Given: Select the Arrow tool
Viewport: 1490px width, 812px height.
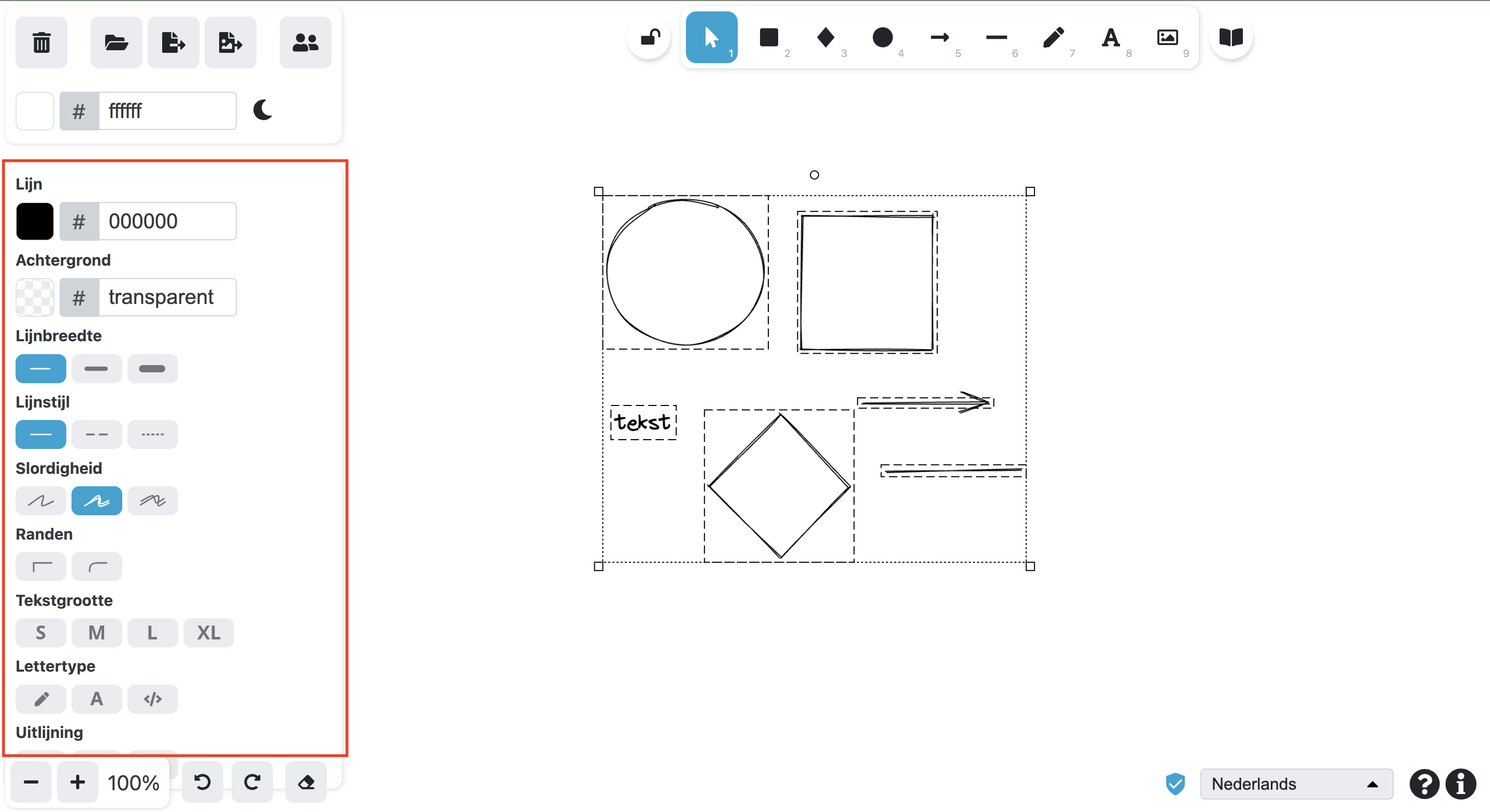Looking at the screenshot, I should [939, 38].
